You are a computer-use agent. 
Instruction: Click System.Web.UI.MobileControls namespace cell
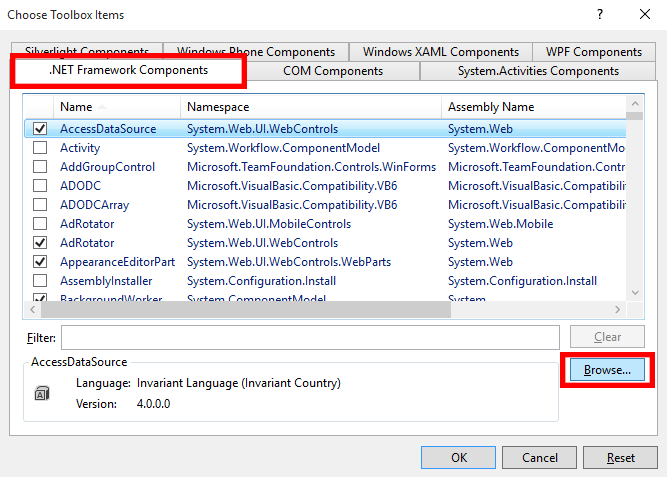point(269,223)
